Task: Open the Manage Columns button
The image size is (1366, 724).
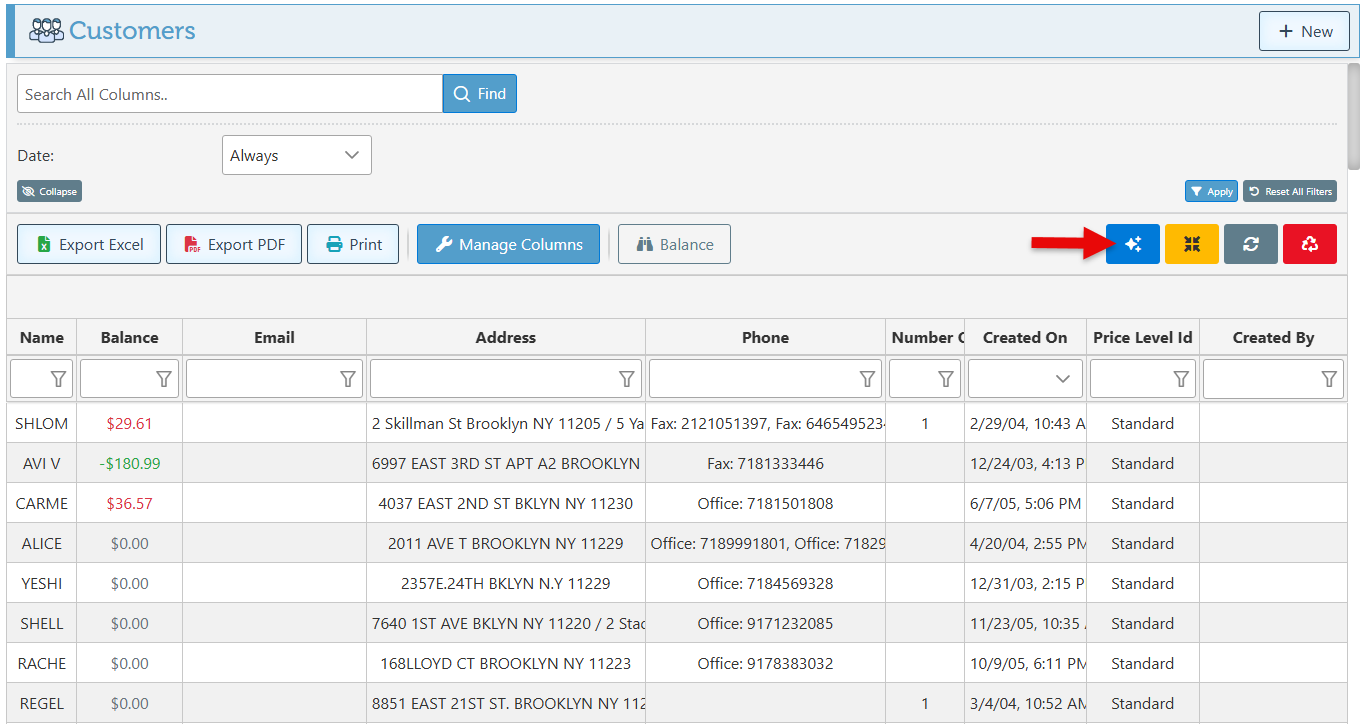Action: pyautogui.click(x=508, y=244)
